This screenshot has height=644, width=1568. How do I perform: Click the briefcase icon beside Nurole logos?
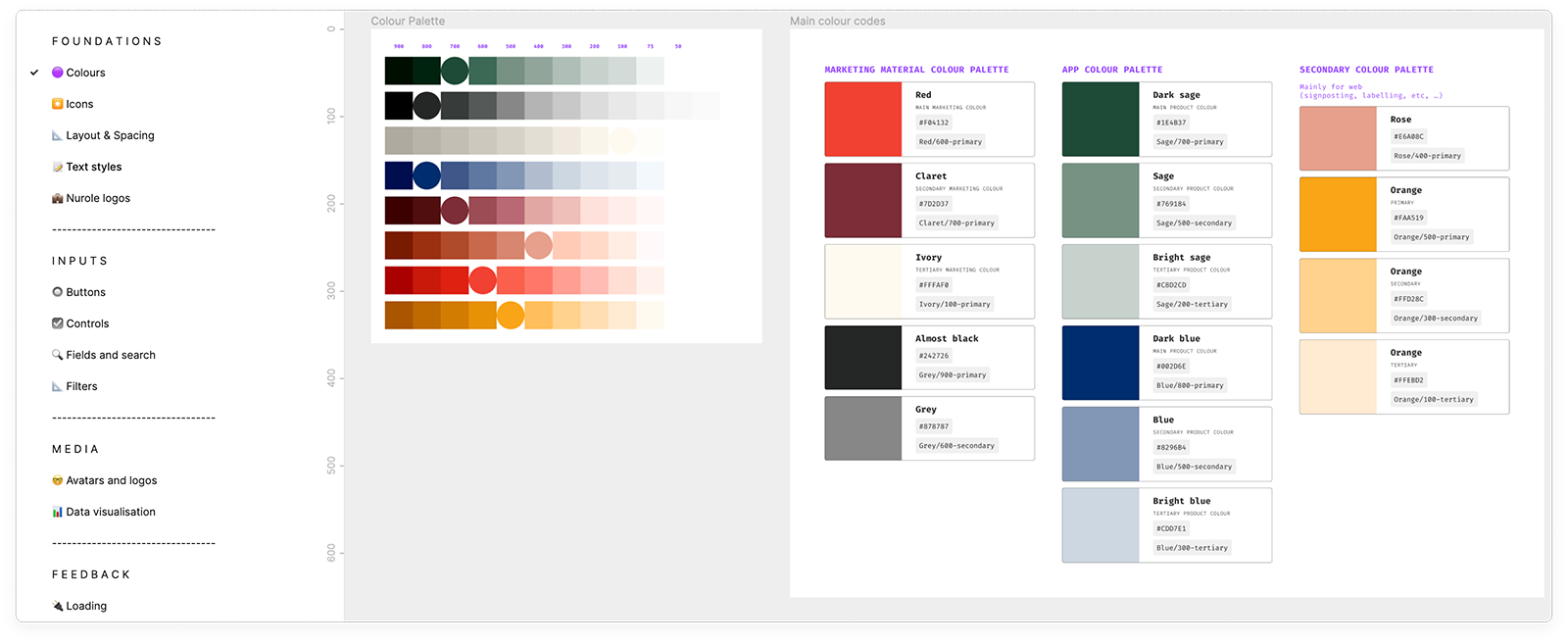pyautogui.click(x=57, y=198)
